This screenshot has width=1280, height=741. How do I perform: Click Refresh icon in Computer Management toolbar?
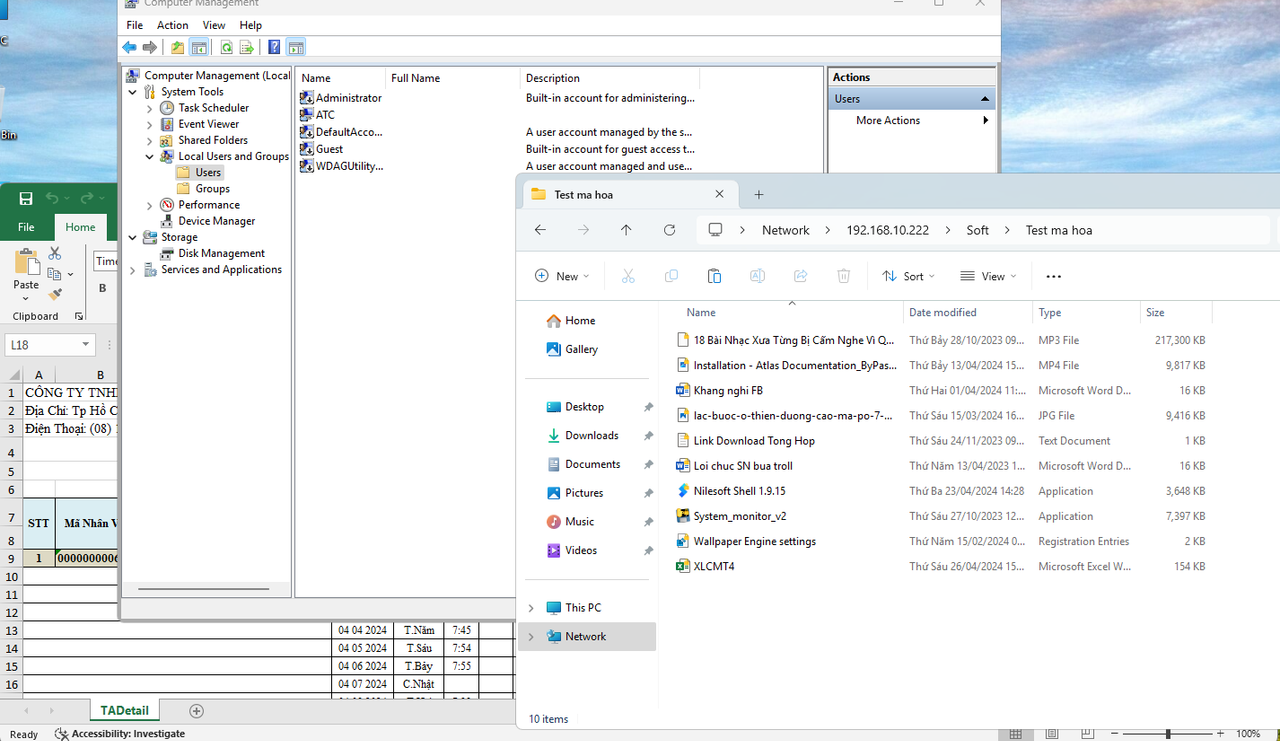226,47
